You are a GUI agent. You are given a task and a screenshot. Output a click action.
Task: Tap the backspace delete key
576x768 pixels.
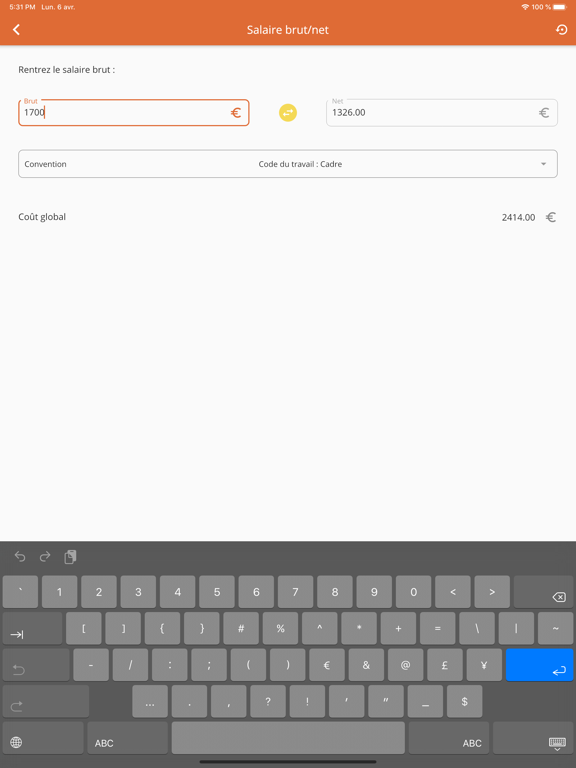point(543,592)
